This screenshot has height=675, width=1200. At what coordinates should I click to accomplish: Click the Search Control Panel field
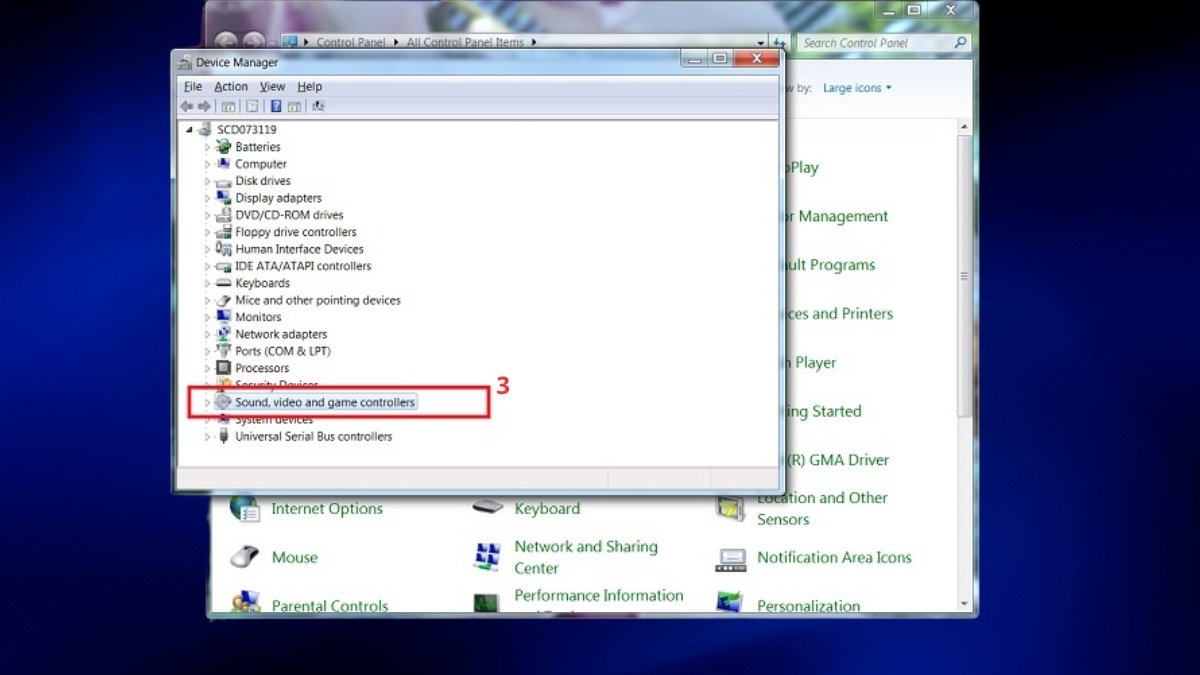tap(875, 43)
